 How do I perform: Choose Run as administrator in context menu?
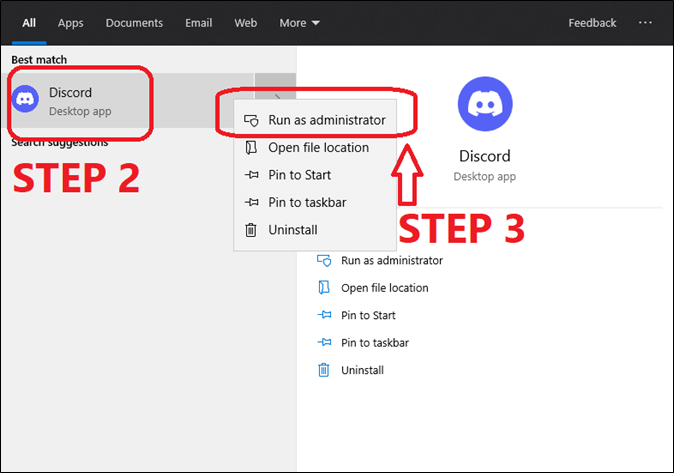(315, 120)
